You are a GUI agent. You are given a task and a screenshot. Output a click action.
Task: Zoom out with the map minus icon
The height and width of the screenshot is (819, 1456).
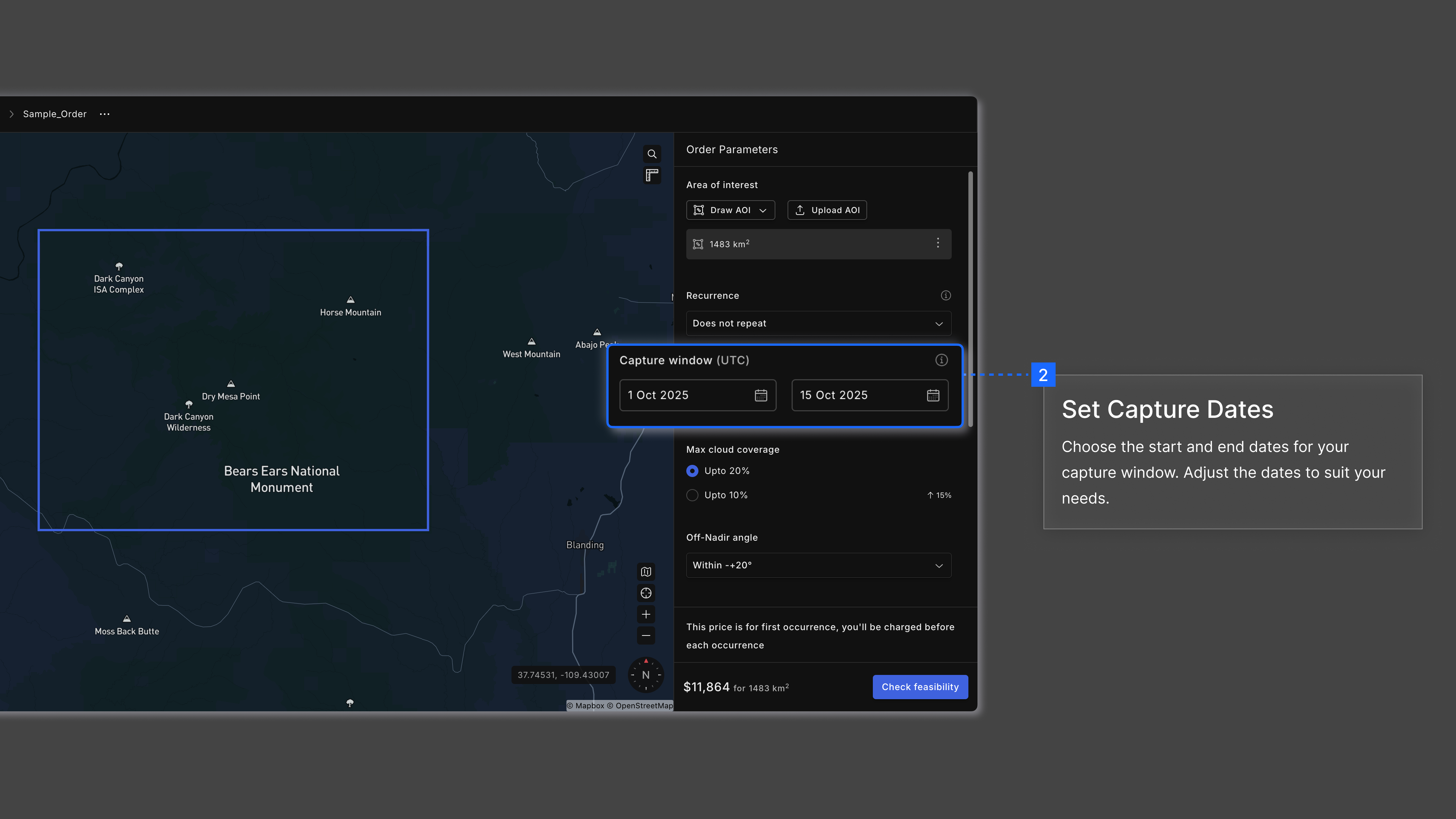pos(646,635)
